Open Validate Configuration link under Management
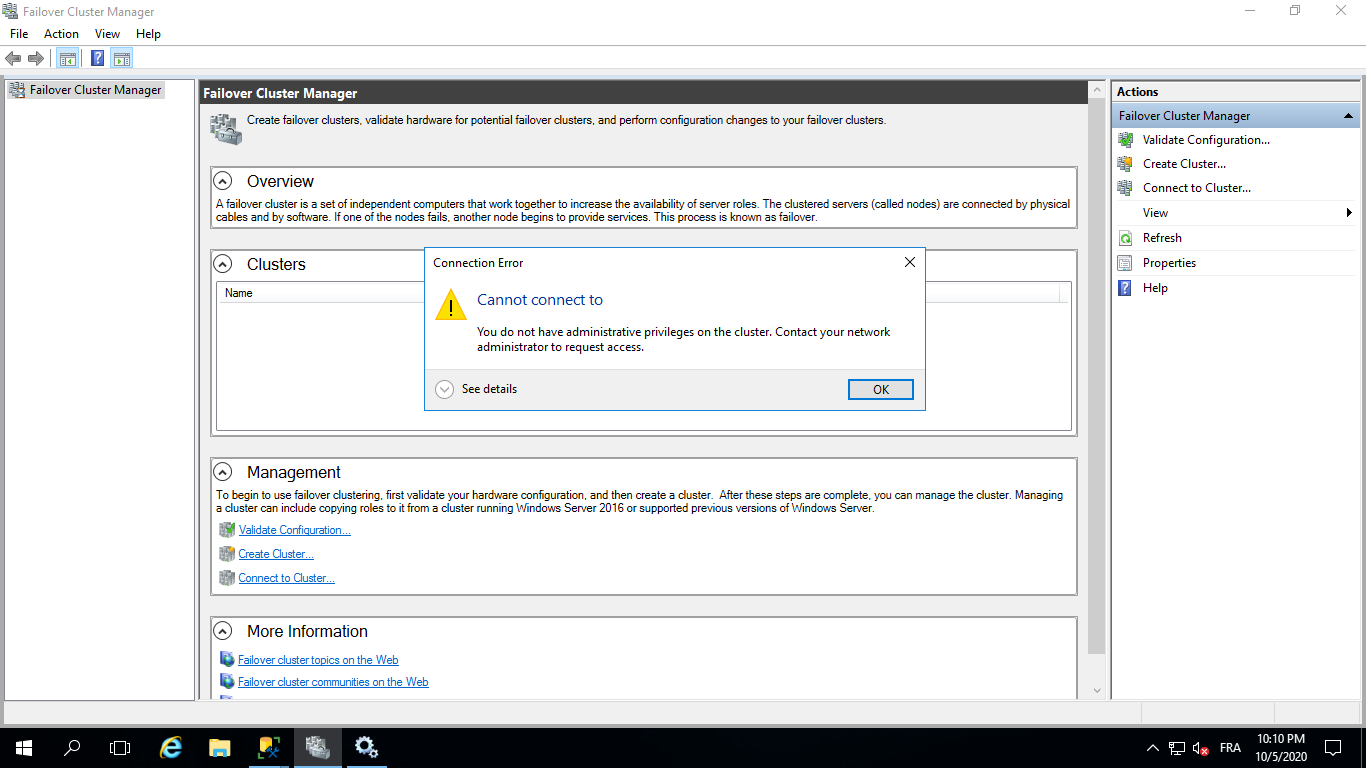The image size is (1366, 768). point(294,530)
